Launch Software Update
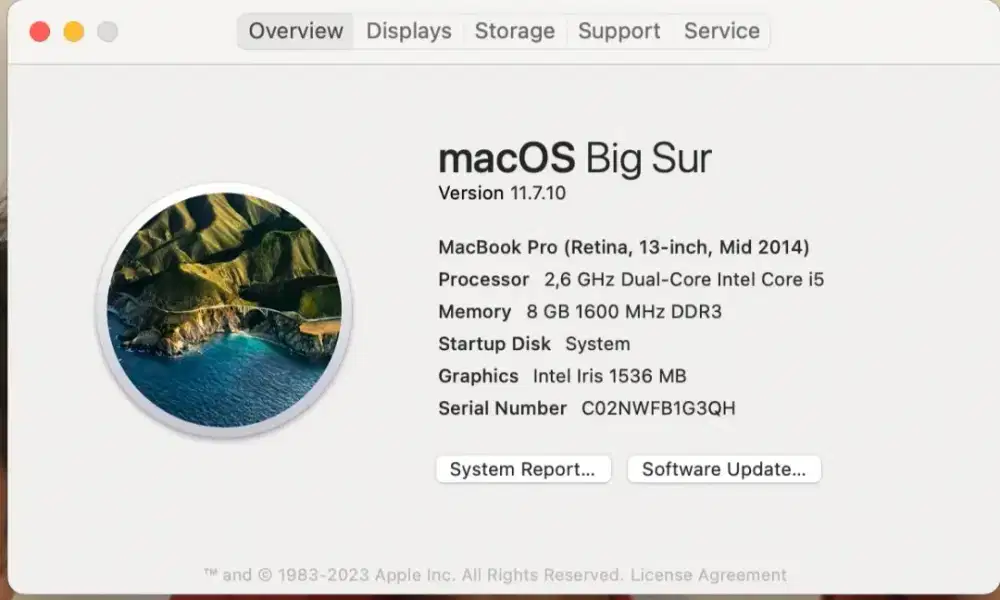The width and height of the screenshot is (1000, 600). click(723, 469)
